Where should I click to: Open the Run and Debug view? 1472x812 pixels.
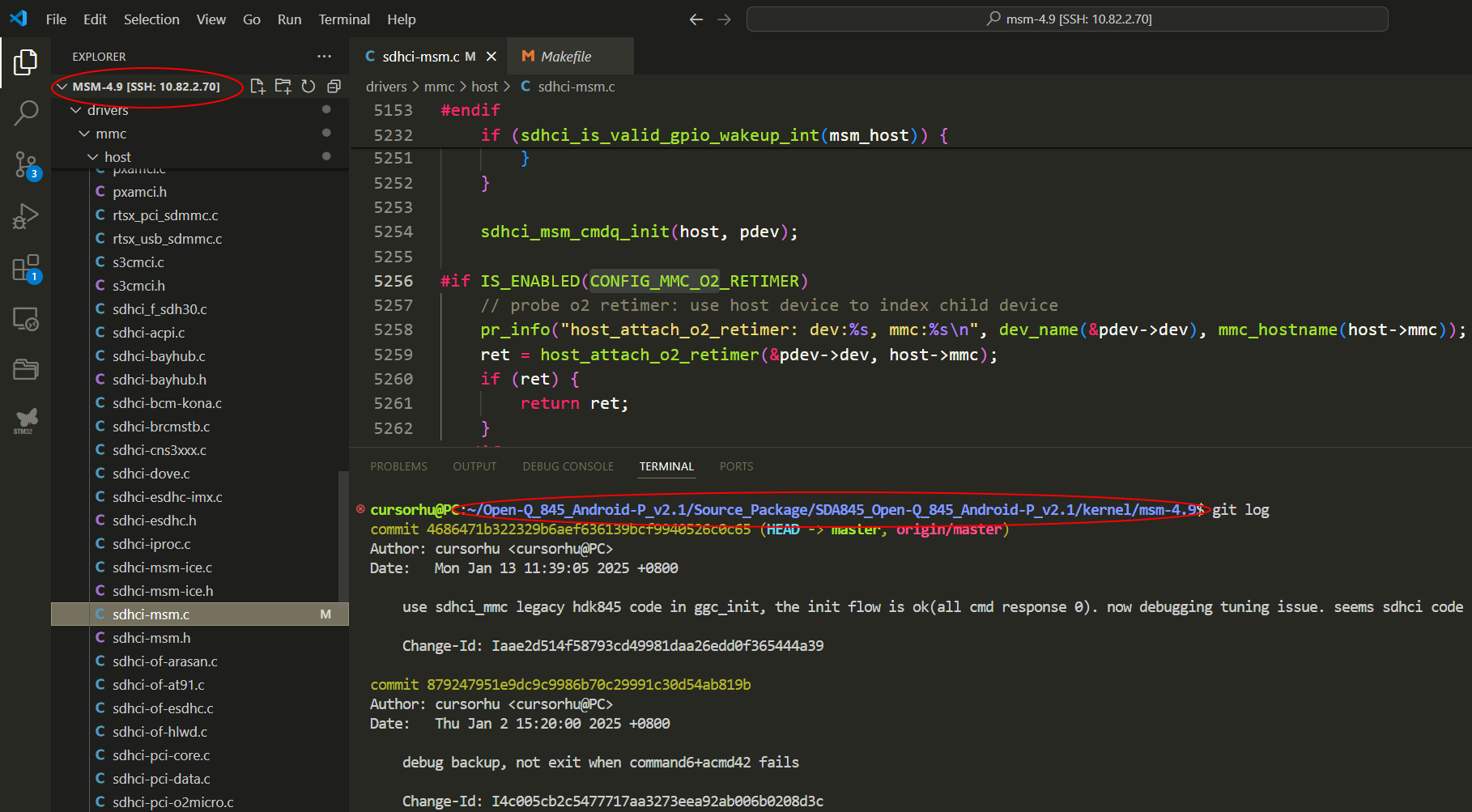pos(25,216)
